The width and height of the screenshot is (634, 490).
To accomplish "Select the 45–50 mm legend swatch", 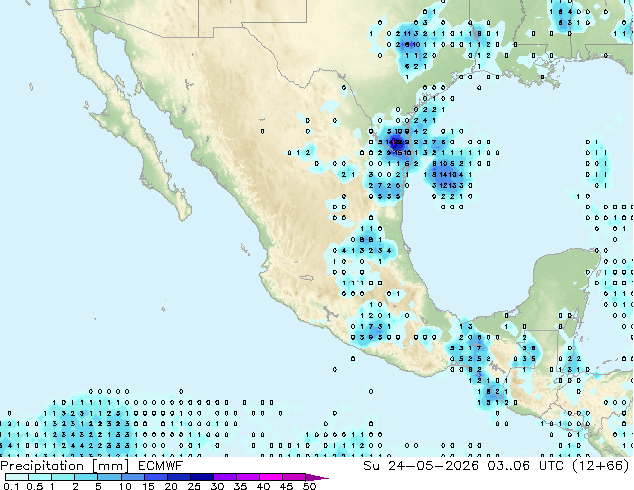I will 294,477.
